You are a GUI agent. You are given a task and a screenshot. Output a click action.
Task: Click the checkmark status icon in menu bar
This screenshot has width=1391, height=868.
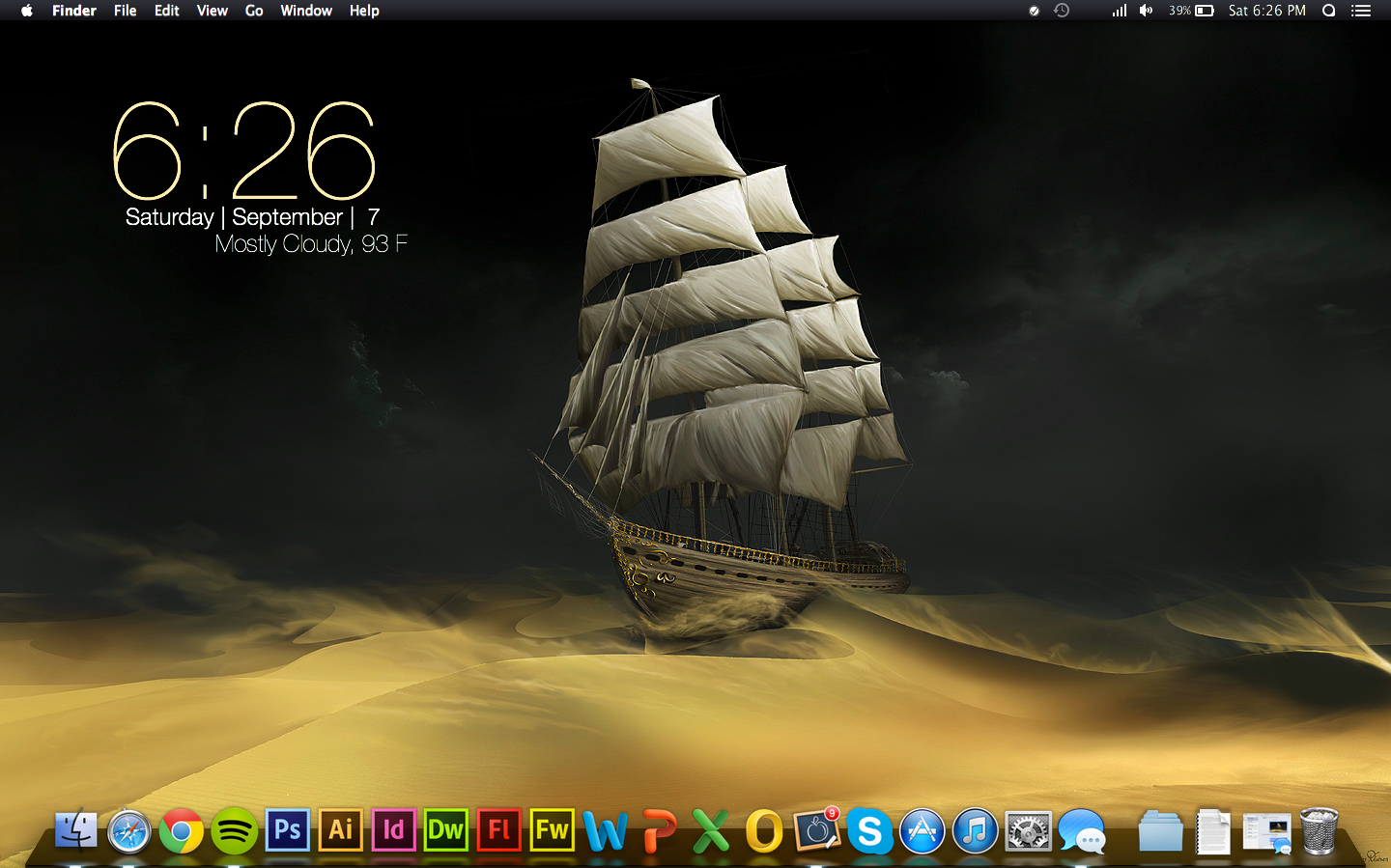pyautogui.click(x=1034, y=11)
